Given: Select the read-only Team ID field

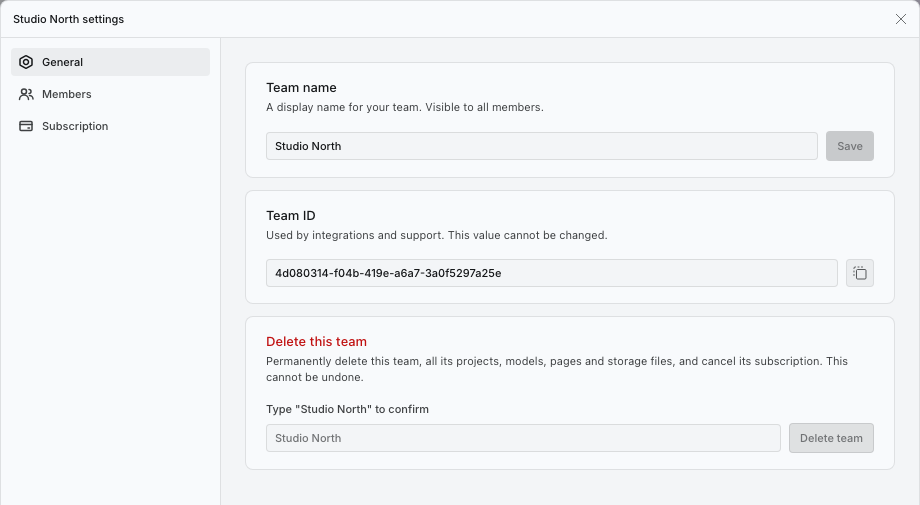Looking at the screenshot, I should 552,273.
